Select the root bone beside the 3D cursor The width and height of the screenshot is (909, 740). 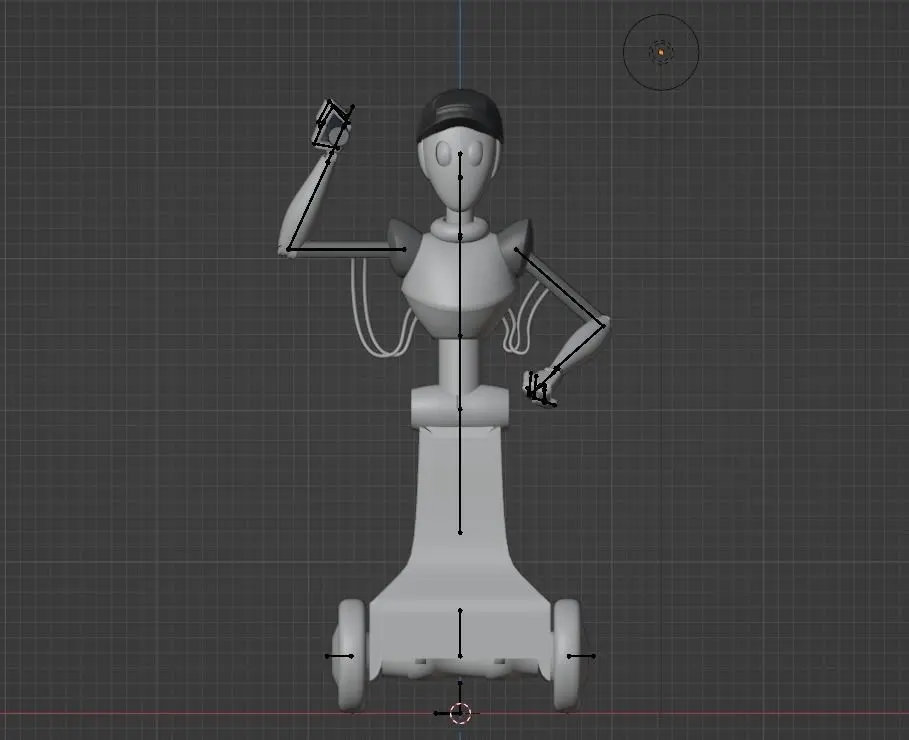(x=448, y=713)
